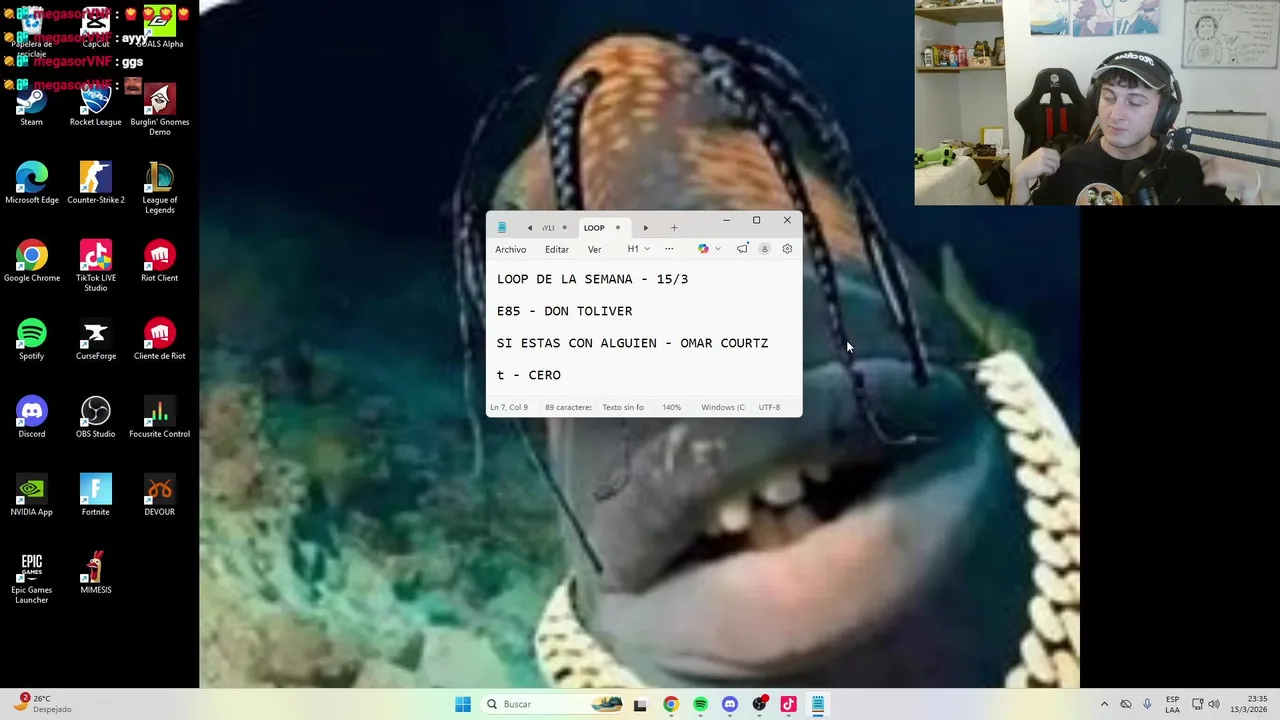Select the MIMESIS desktop icon

click(95, 573)
